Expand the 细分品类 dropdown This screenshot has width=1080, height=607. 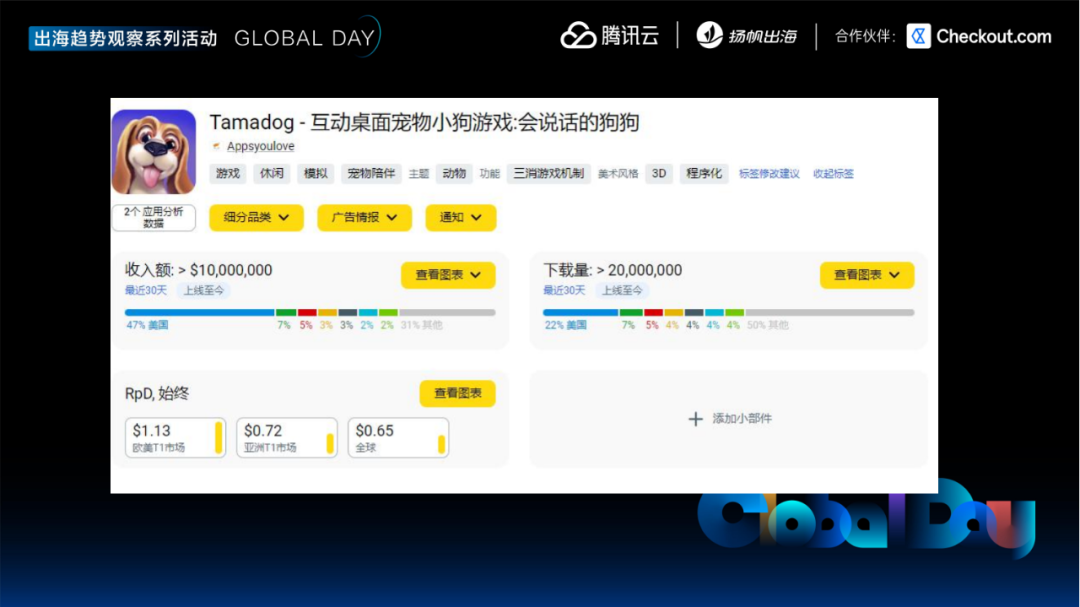tap(256, 218)
